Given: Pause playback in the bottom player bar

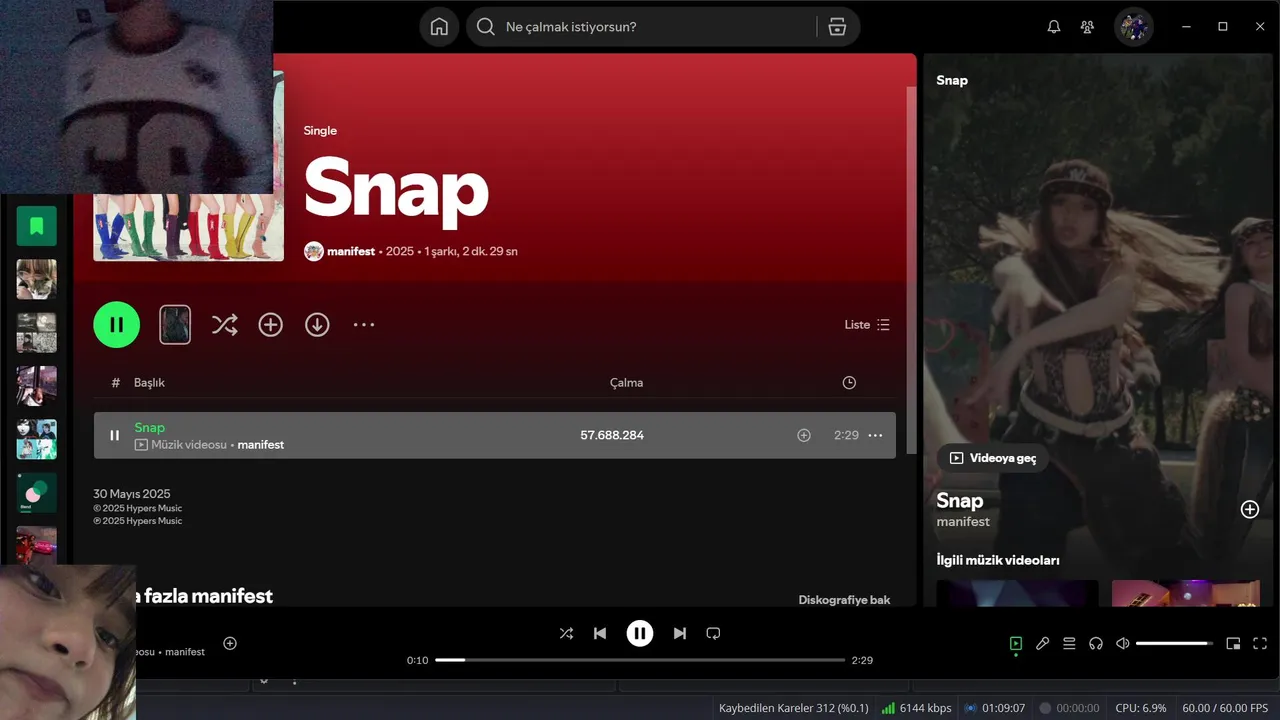Looking at the screenshot, I should click(x=640, y=633).
